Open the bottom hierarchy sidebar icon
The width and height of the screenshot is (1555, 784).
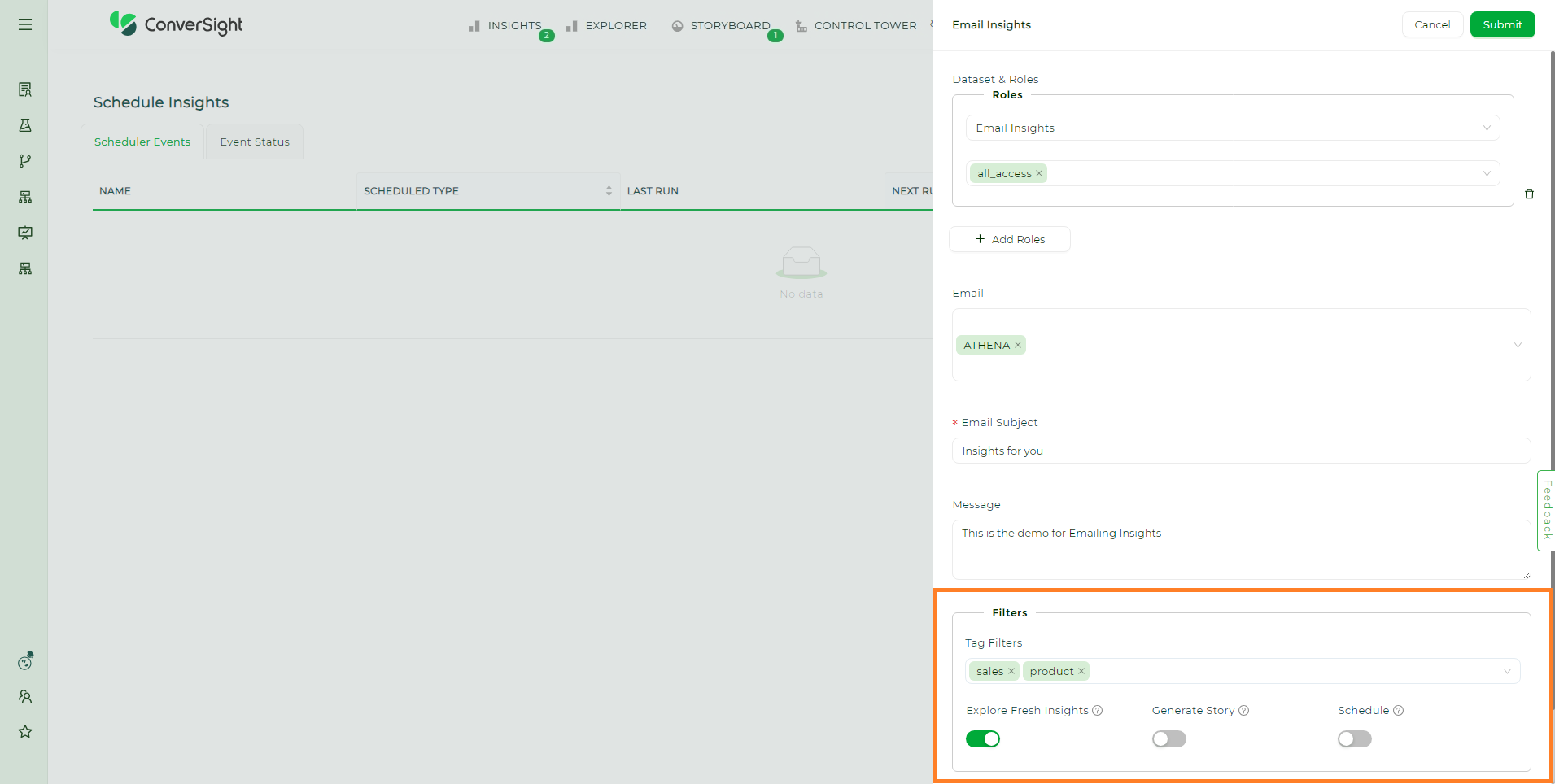[25, 268]
